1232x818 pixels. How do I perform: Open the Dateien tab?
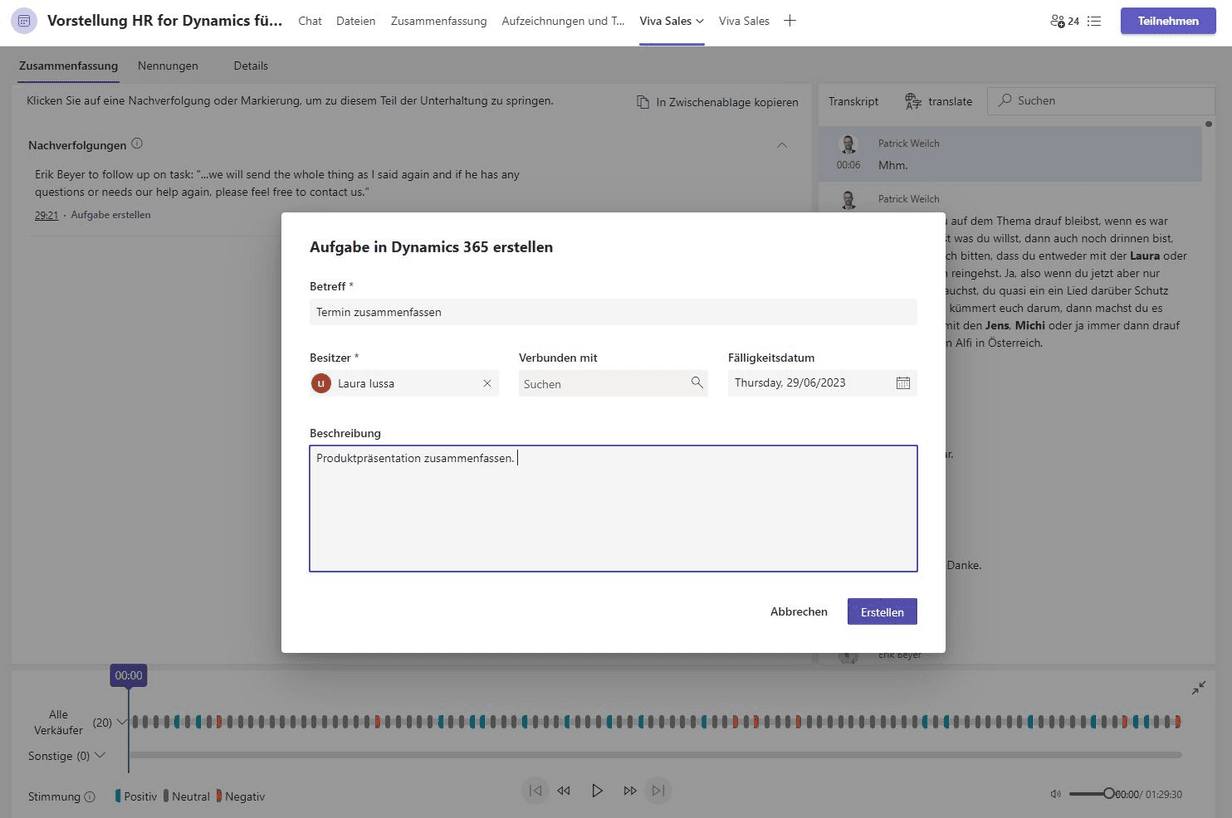(356, 21)
